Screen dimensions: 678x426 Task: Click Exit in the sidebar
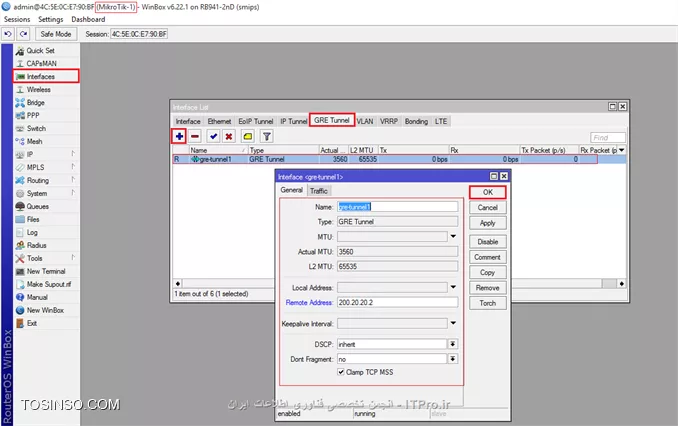[x=32, y=323]
